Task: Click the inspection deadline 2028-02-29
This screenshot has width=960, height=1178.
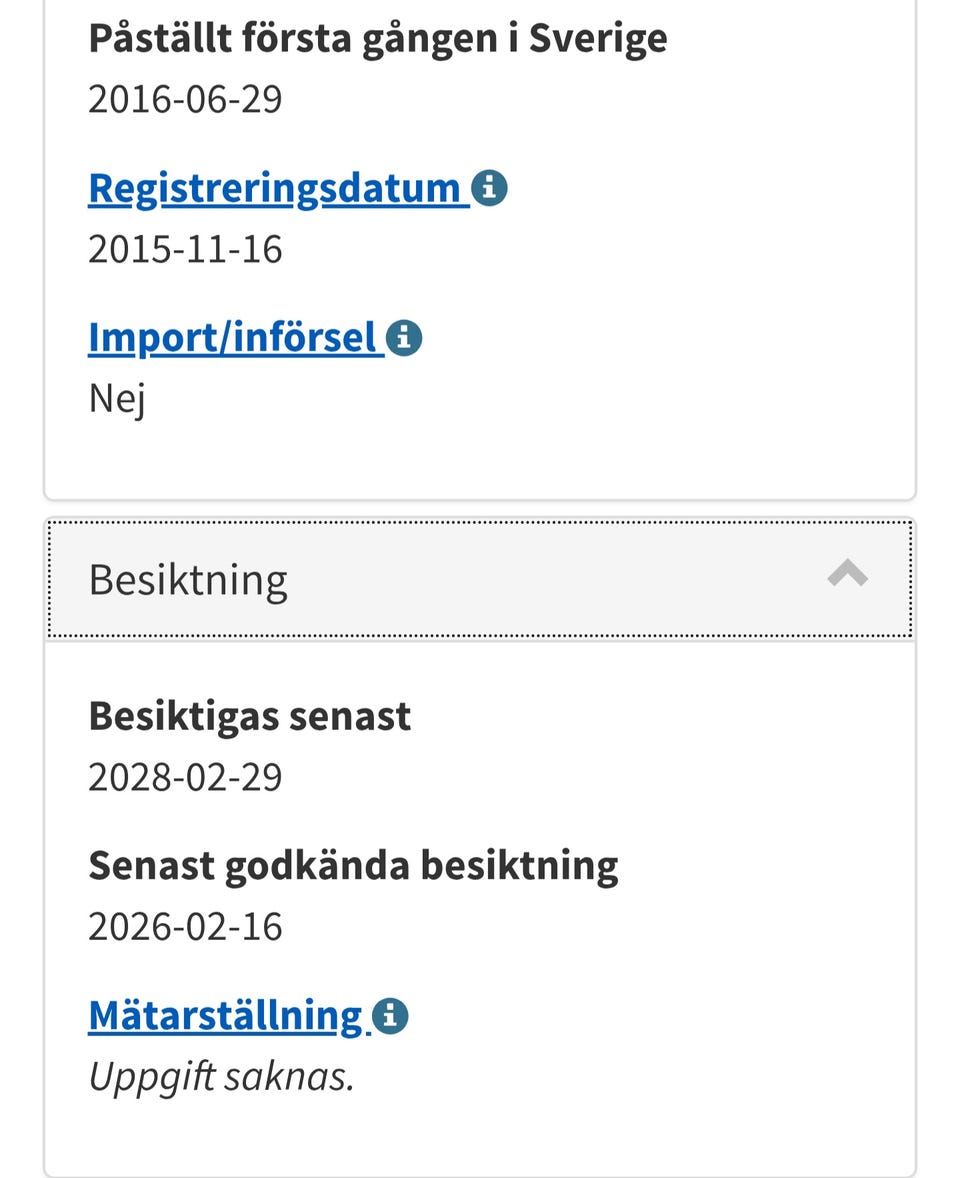Action: pos(185,777)
